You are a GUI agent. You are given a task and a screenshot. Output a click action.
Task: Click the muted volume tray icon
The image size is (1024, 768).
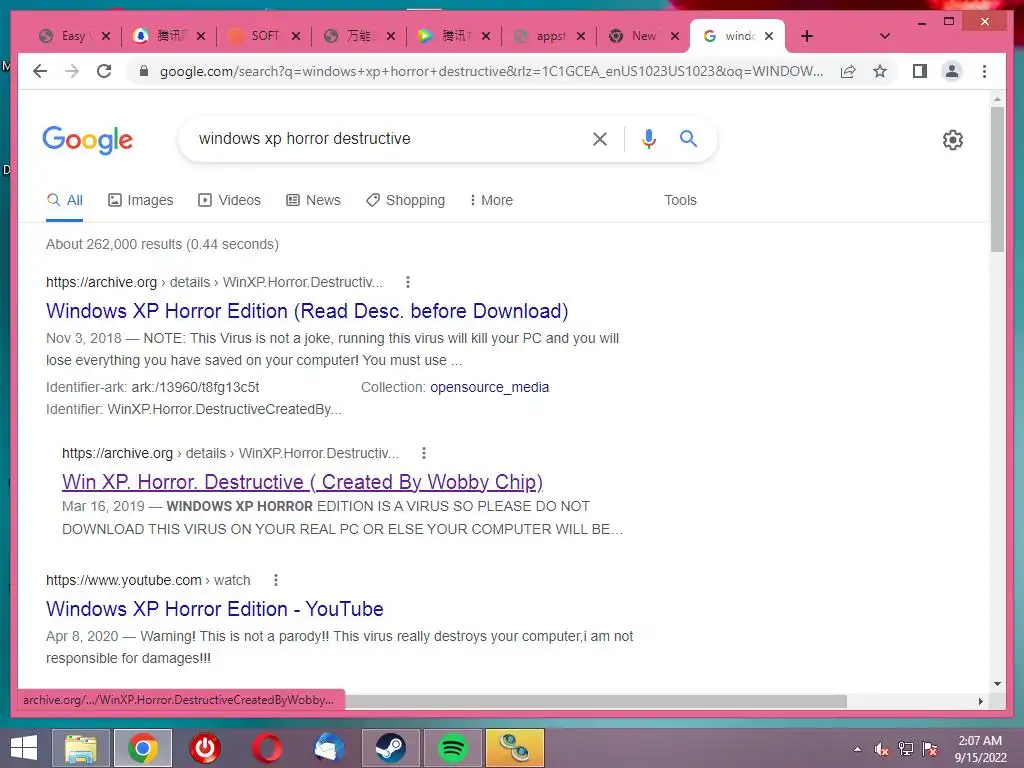tap(882, 749)
